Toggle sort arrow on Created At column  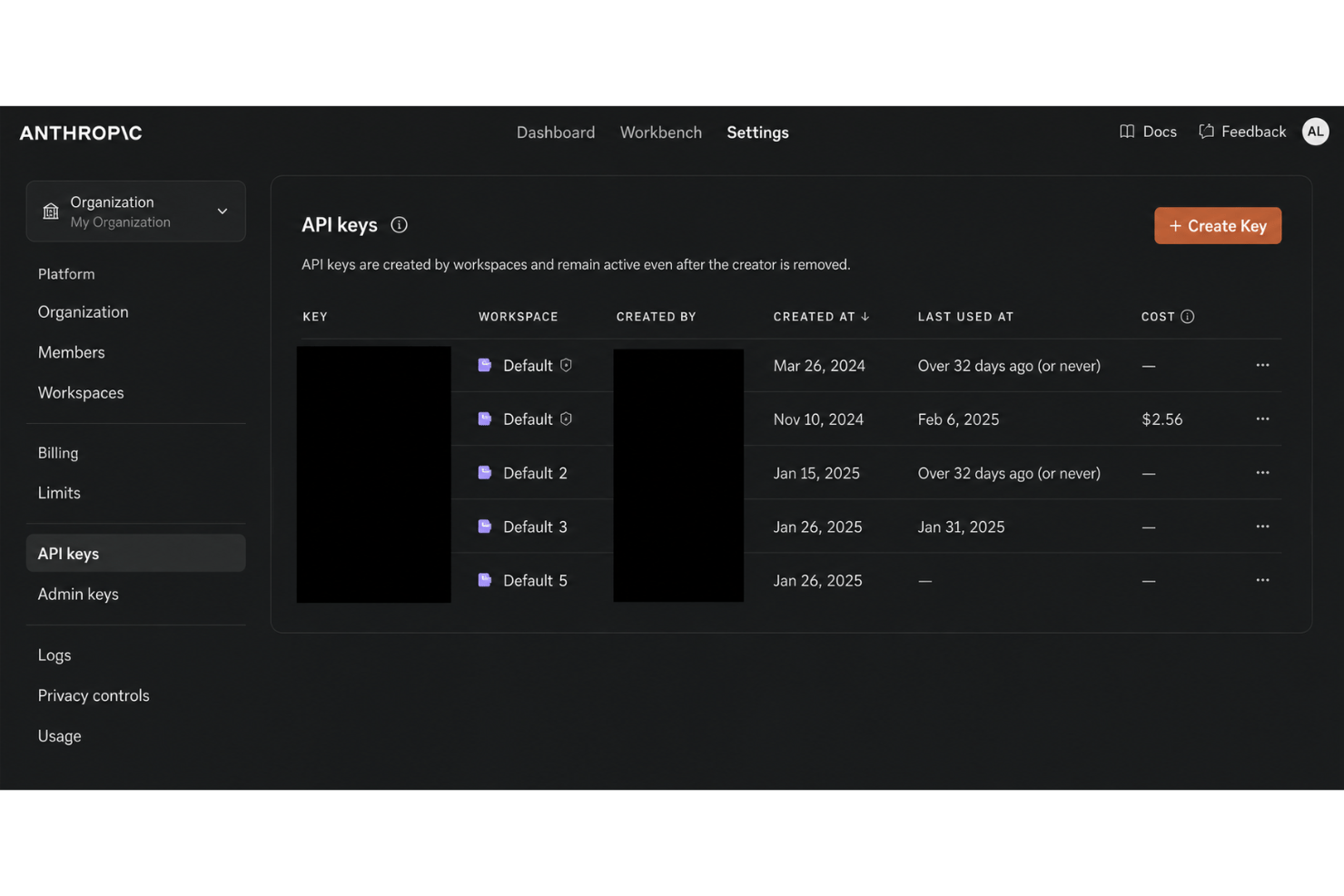click(865, 317)
